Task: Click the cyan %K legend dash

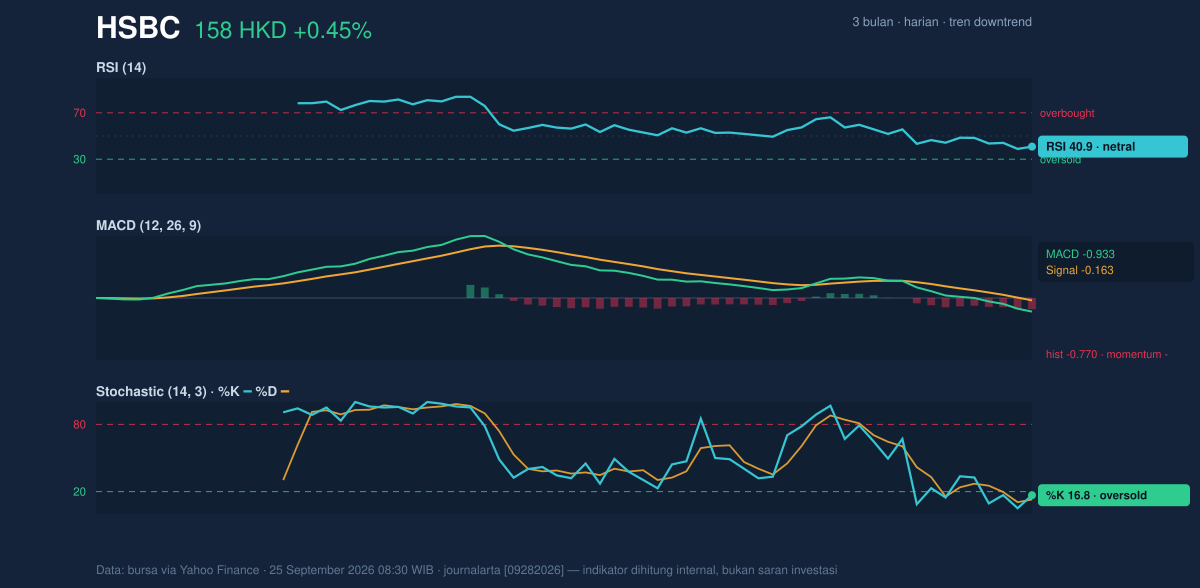Action: click(x=248, y=392)
